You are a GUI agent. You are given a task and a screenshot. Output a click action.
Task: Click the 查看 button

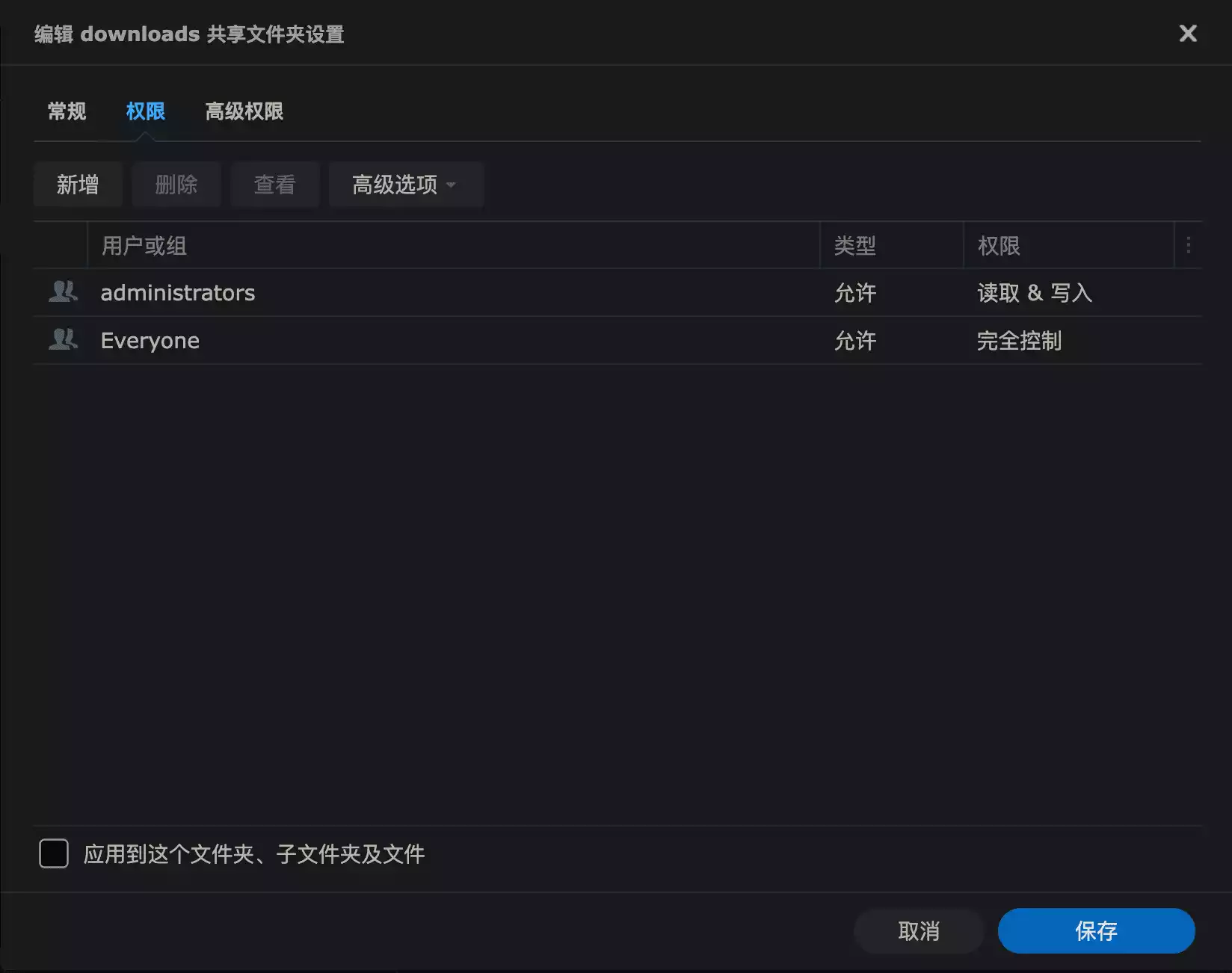pos(274,185)
